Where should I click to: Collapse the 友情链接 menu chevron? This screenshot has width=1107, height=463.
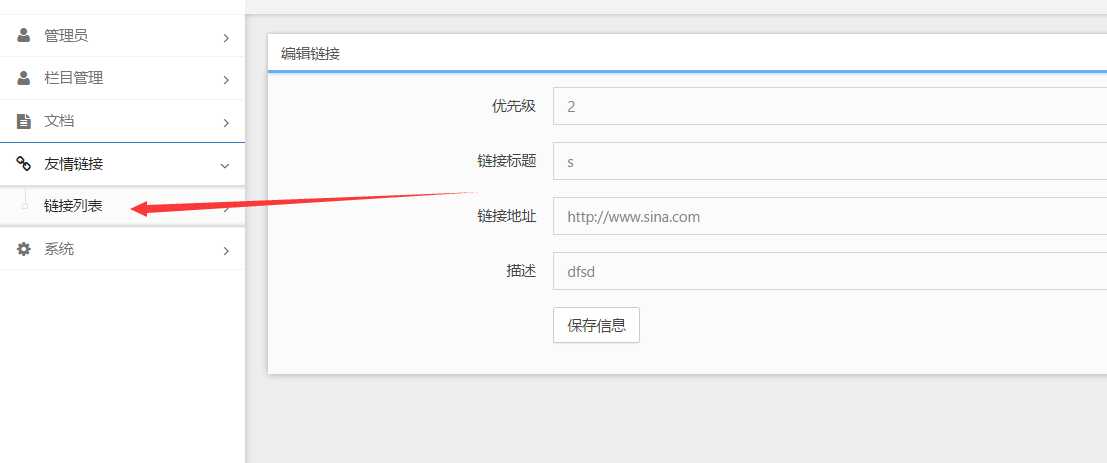(225, 166)
